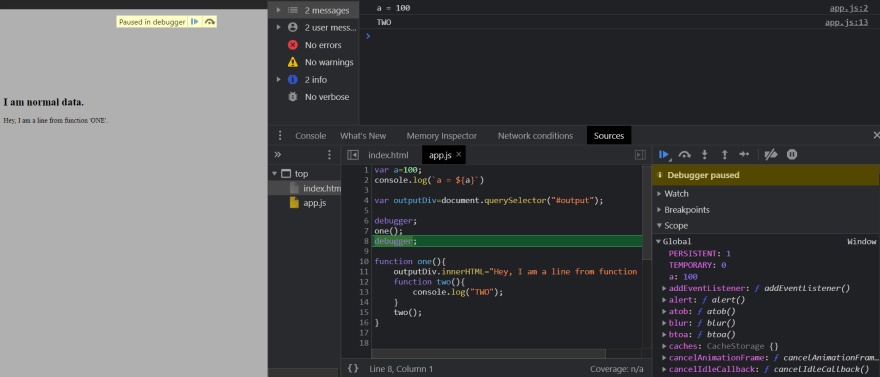Open the Memory Inspector tab
880x377 pixels.
[x=442, y=136]
